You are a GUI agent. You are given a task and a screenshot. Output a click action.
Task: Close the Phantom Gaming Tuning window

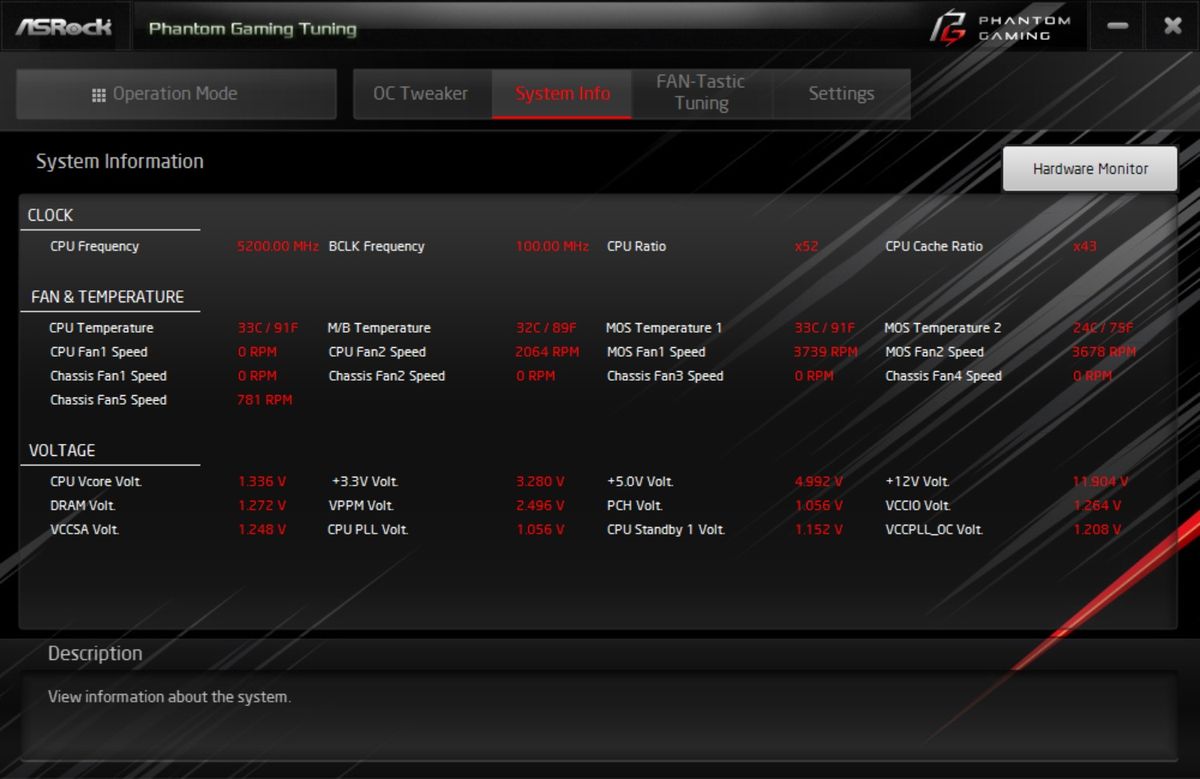(1172, 27)
